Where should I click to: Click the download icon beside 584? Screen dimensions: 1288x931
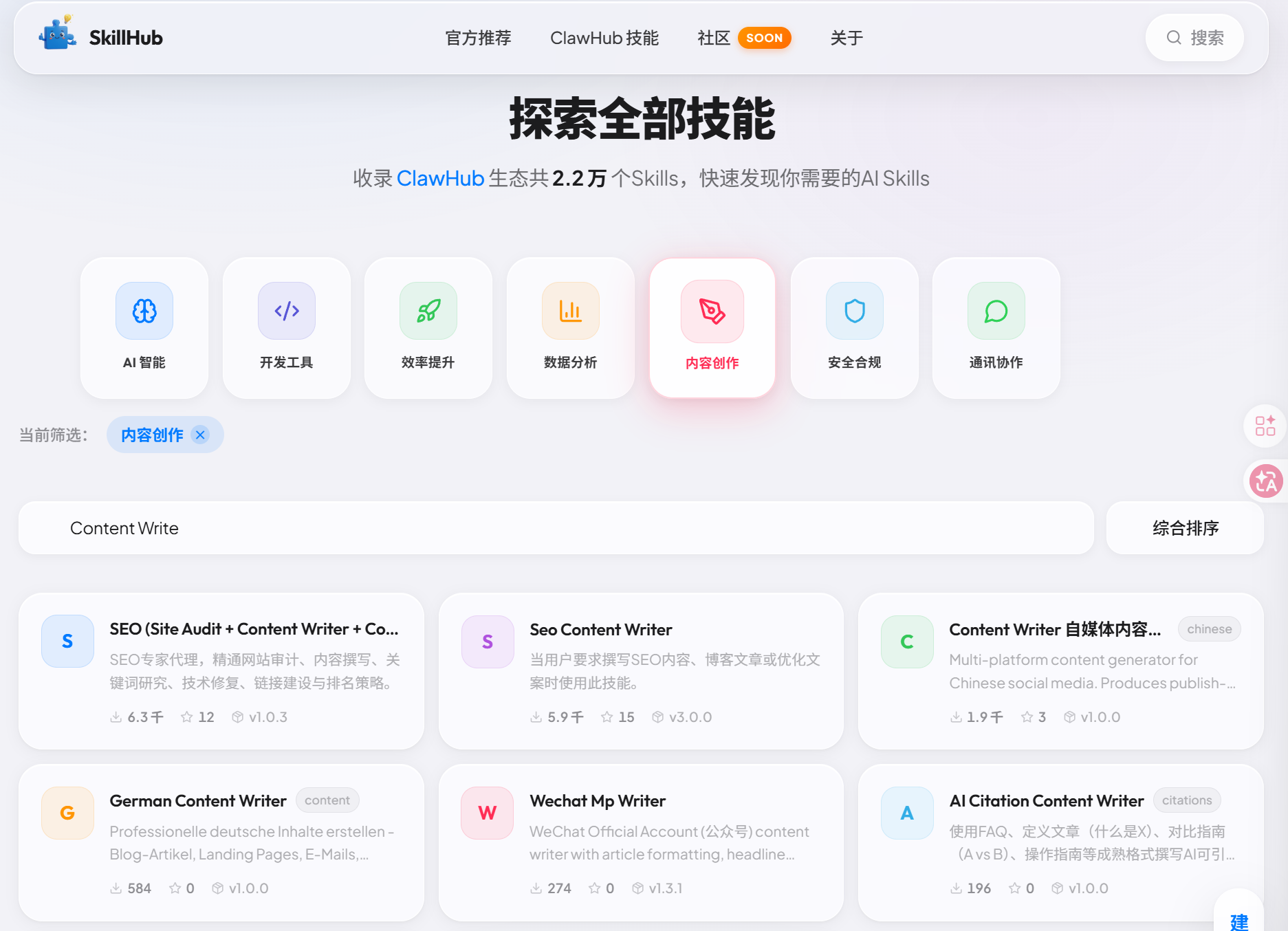[x=116, y=888]
